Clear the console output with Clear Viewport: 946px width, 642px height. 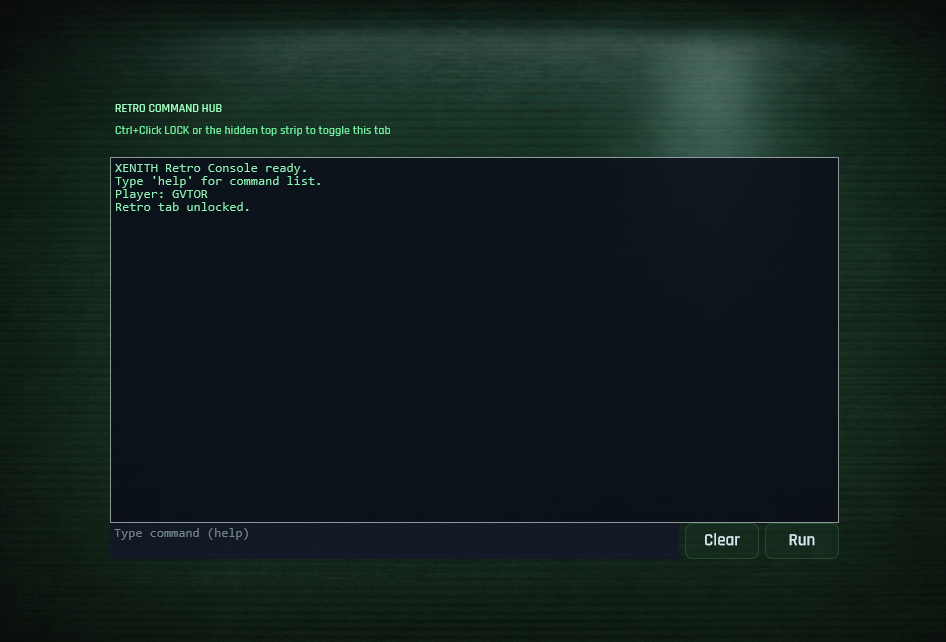[722, 541]
